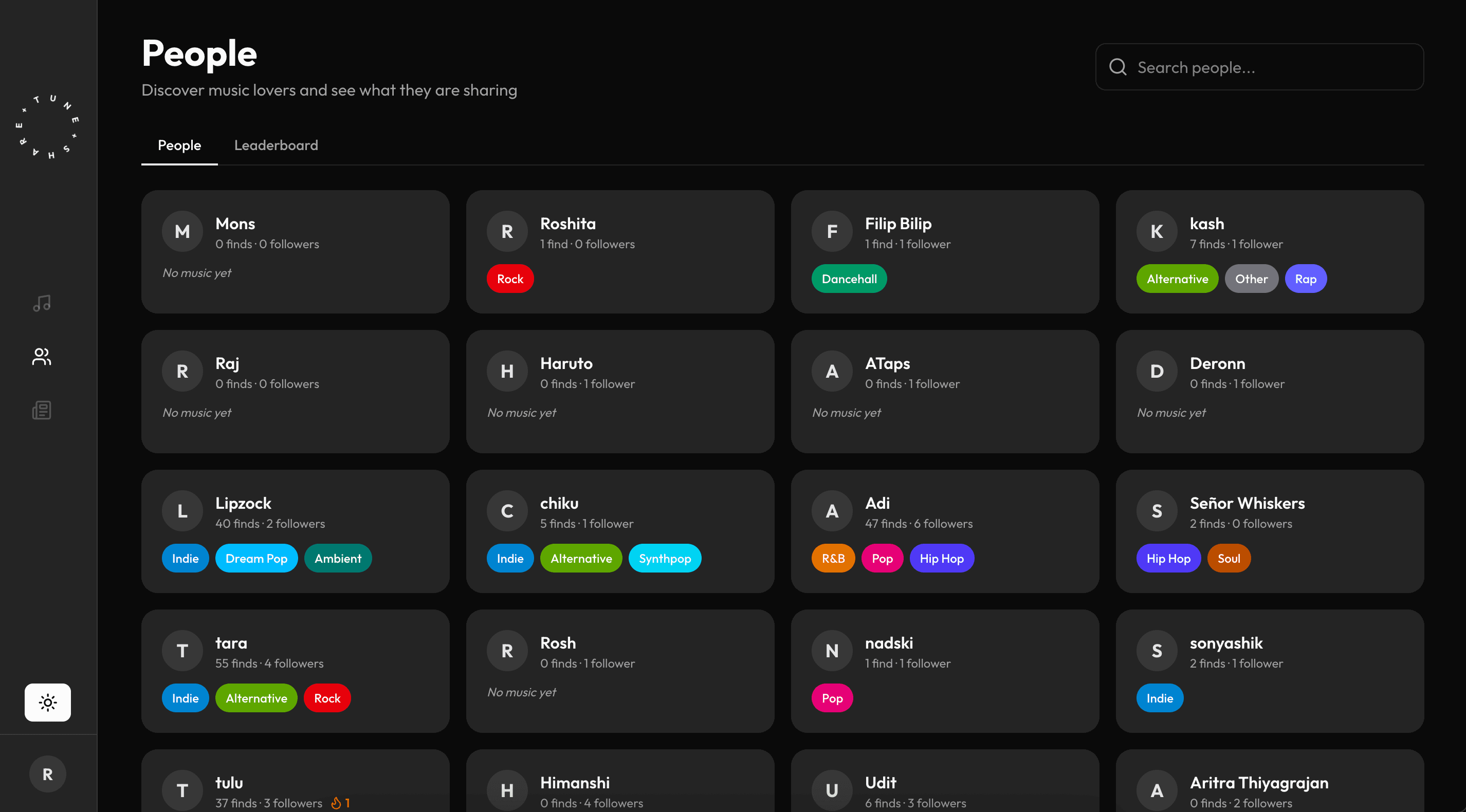Click the ShareTune circular logo
Screen dimensions: 1466x812
48,126
